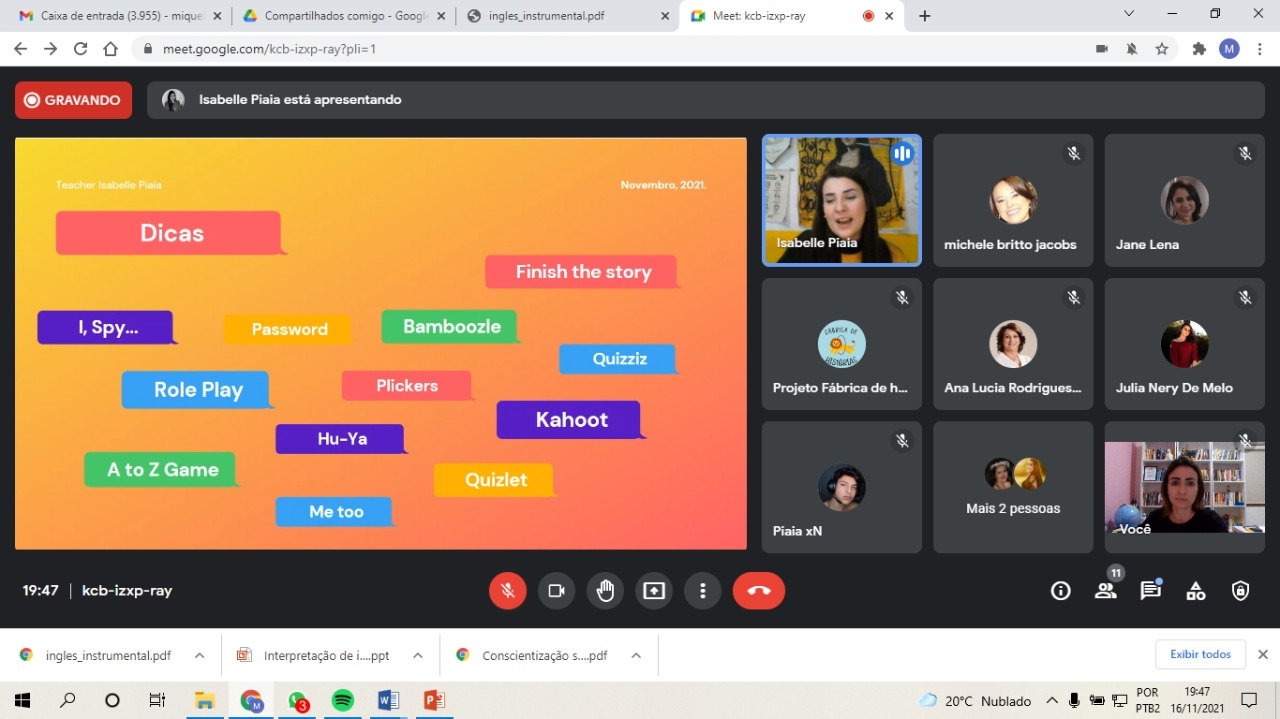Open host controls shield icon
Image resolution: width=1280 pixels, height=719 pixels.
(1240, 591)
